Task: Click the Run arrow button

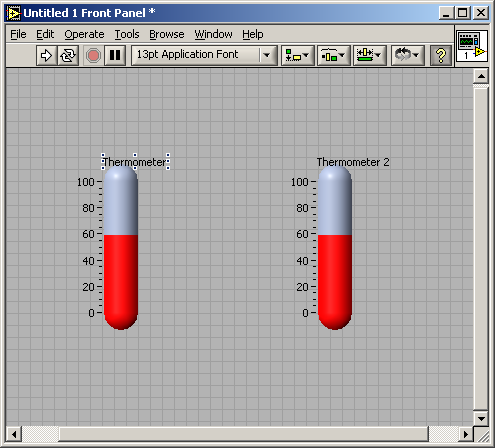Action: (46, 55)
